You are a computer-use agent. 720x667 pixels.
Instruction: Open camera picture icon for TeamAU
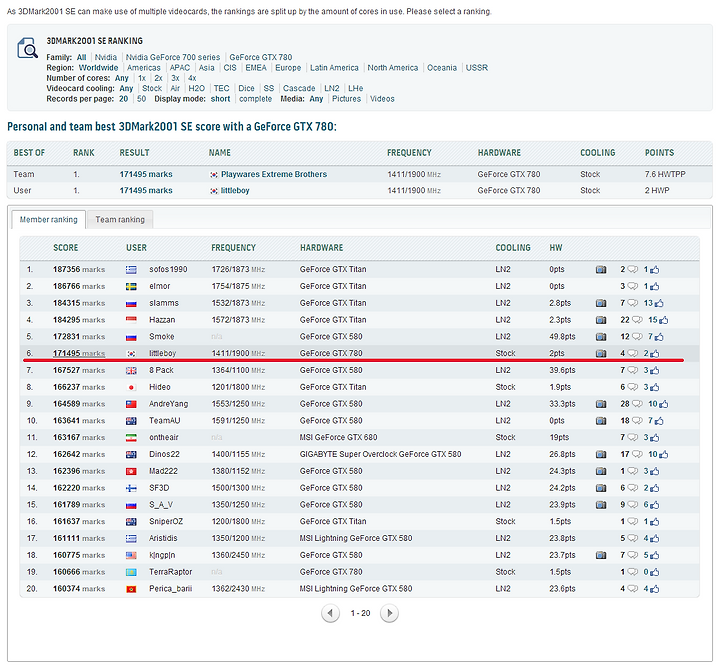click(601, 420)
